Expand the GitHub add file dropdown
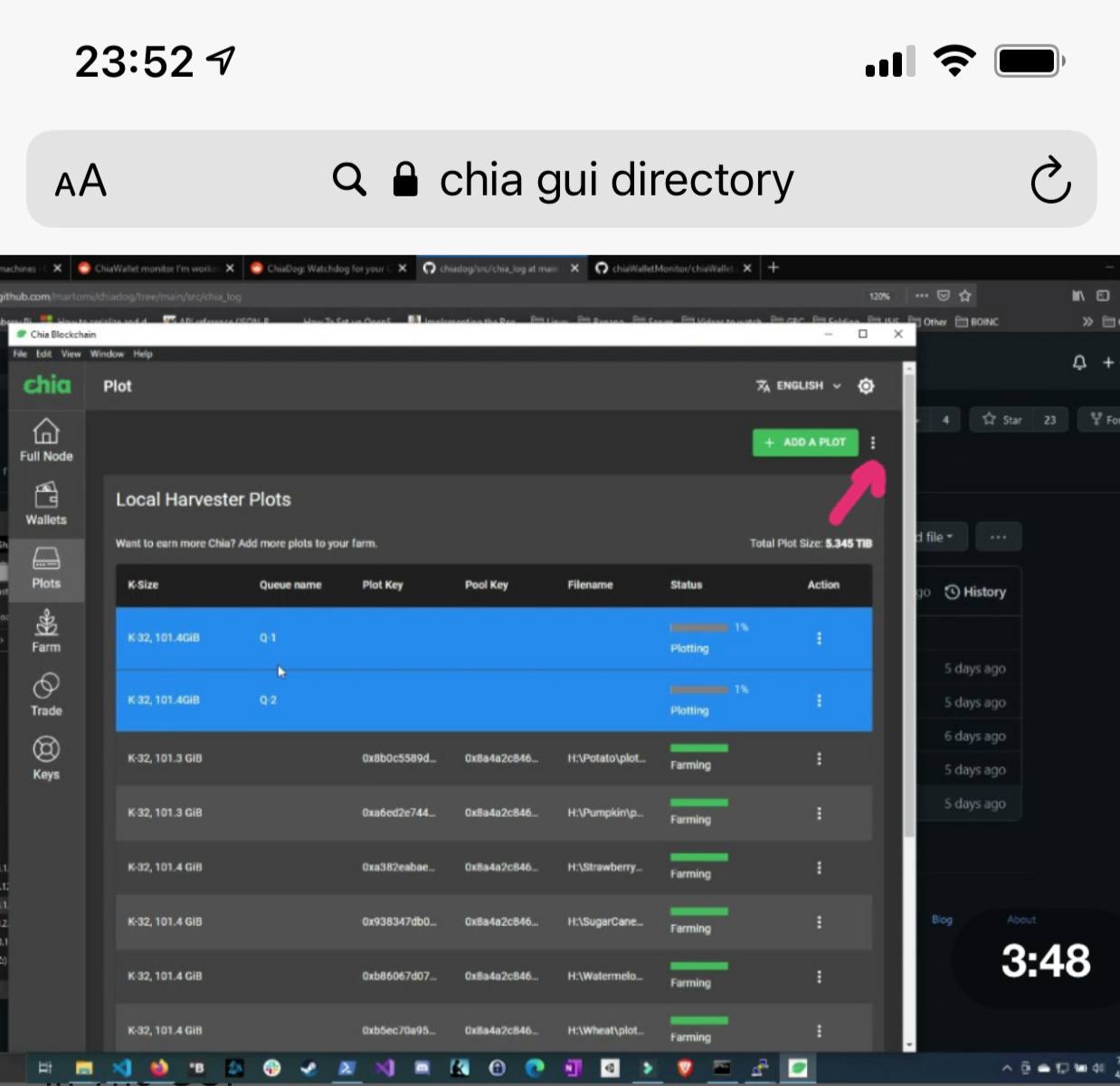 [x=939, y=537]
